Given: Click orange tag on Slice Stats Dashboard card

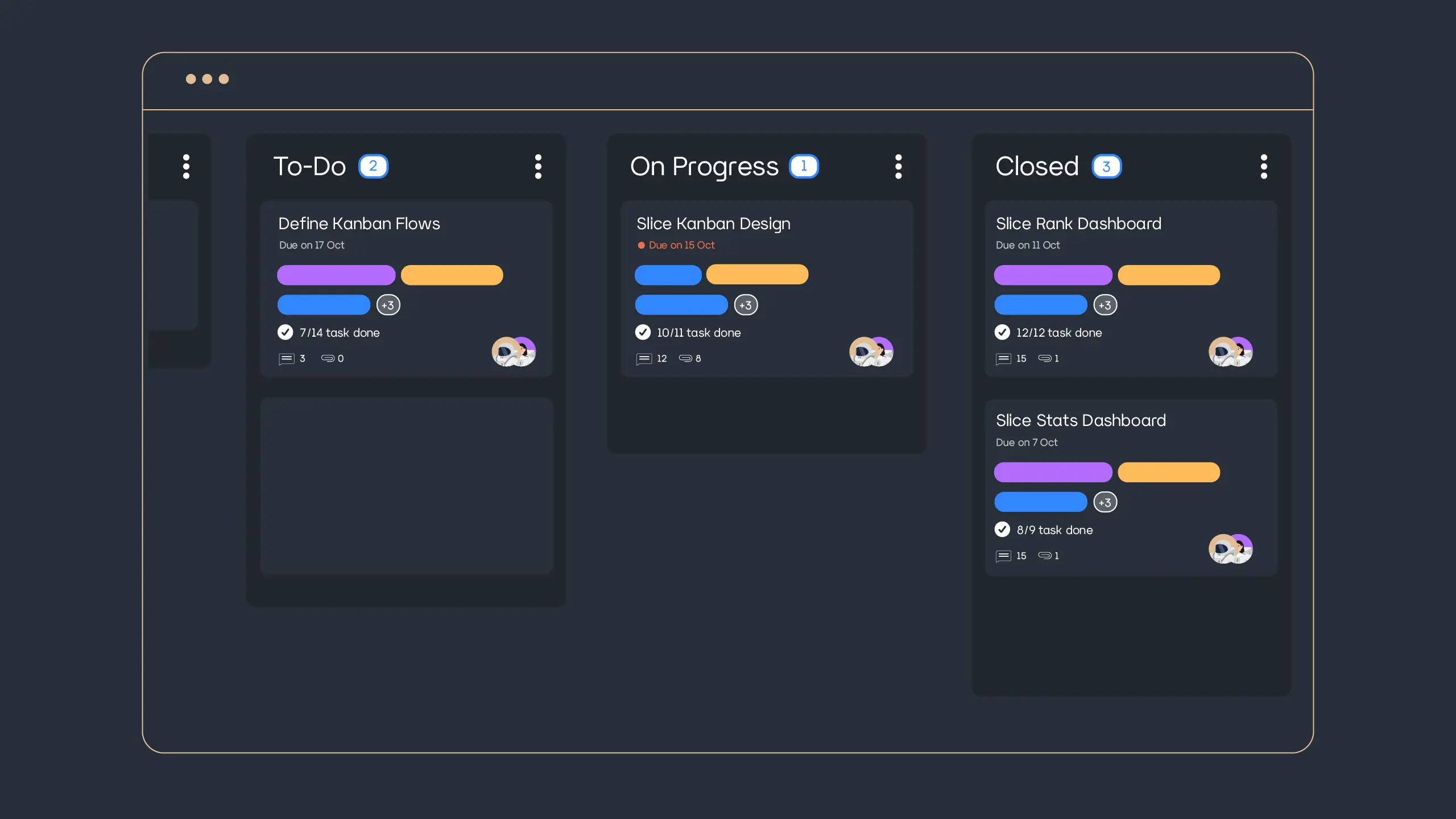Looking at the screenshot, I should (x=1169, y=472).
